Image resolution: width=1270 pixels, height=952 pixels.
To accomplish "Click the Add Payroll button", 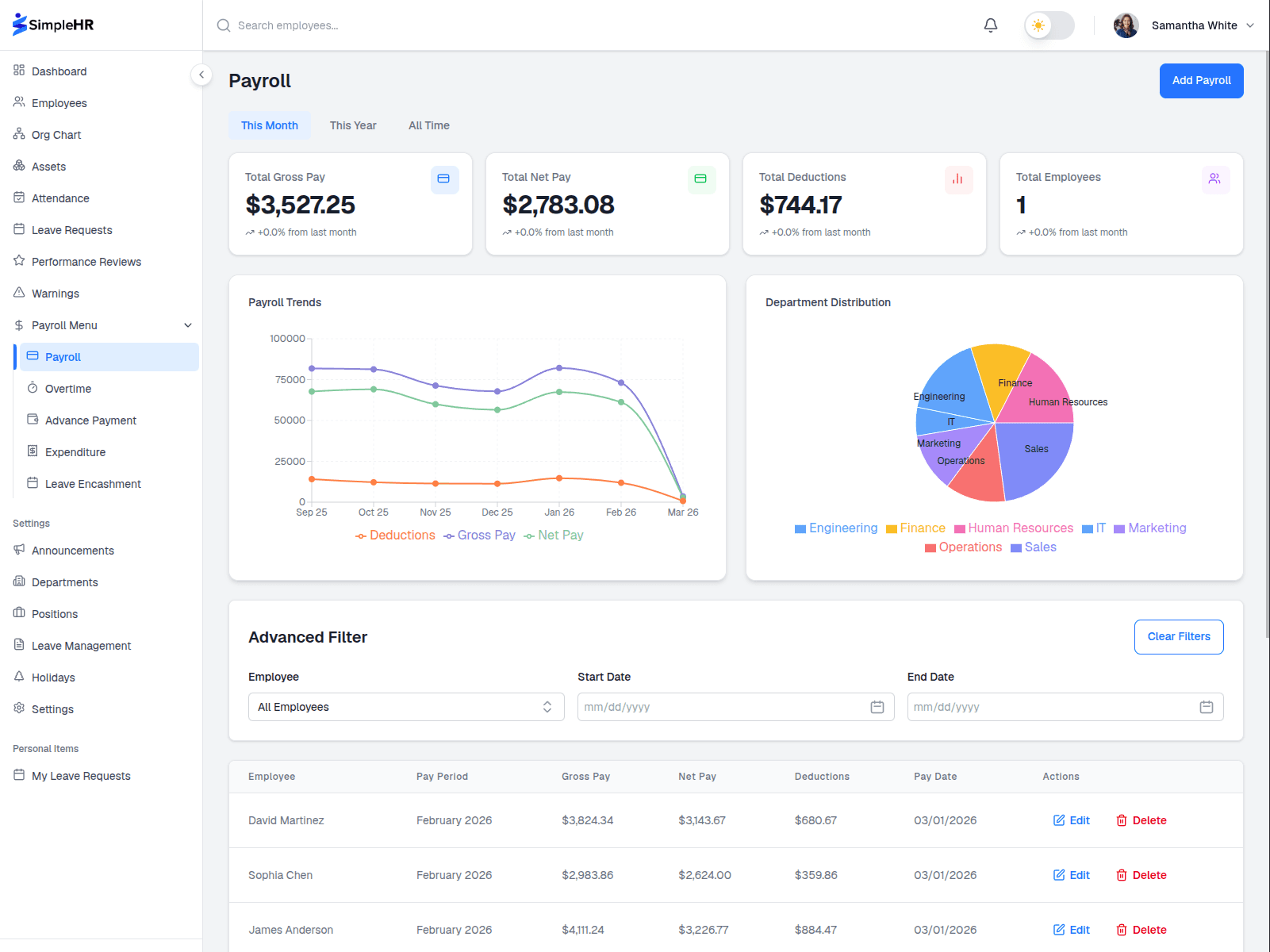I will (x=1201, y=80).
